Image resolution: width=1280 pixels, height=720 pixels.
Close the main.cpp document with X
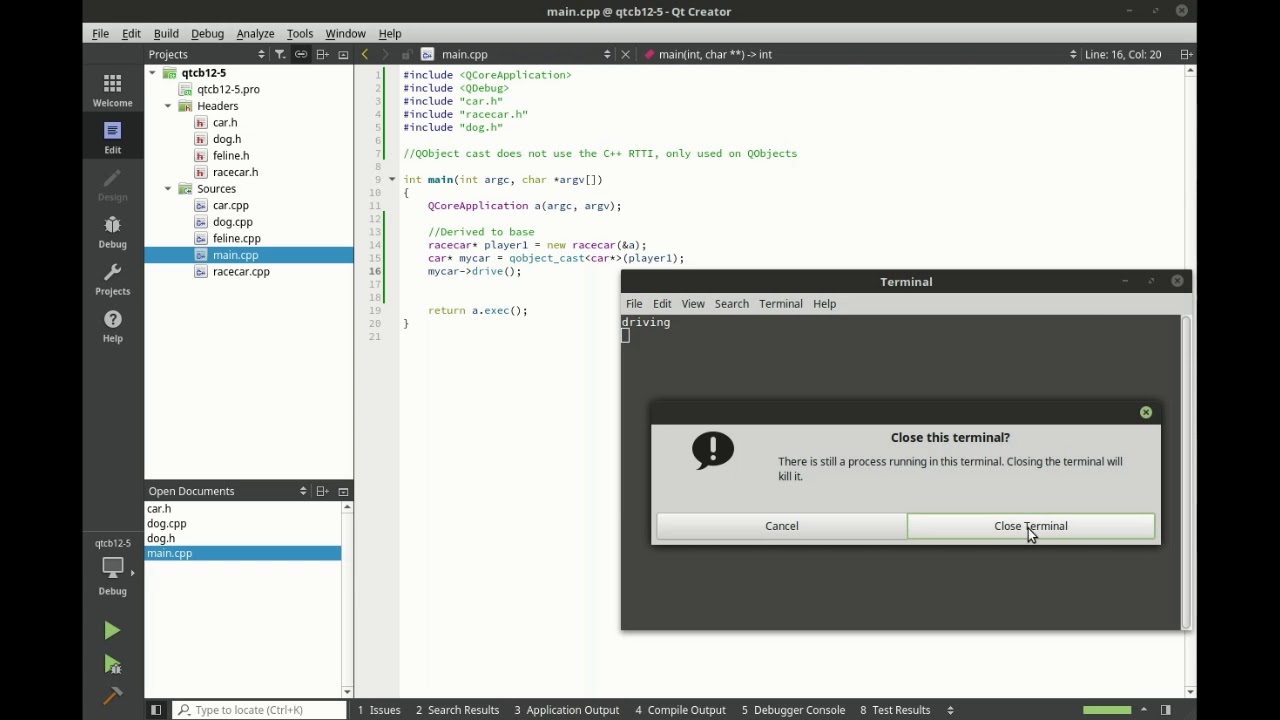(625, 54)
